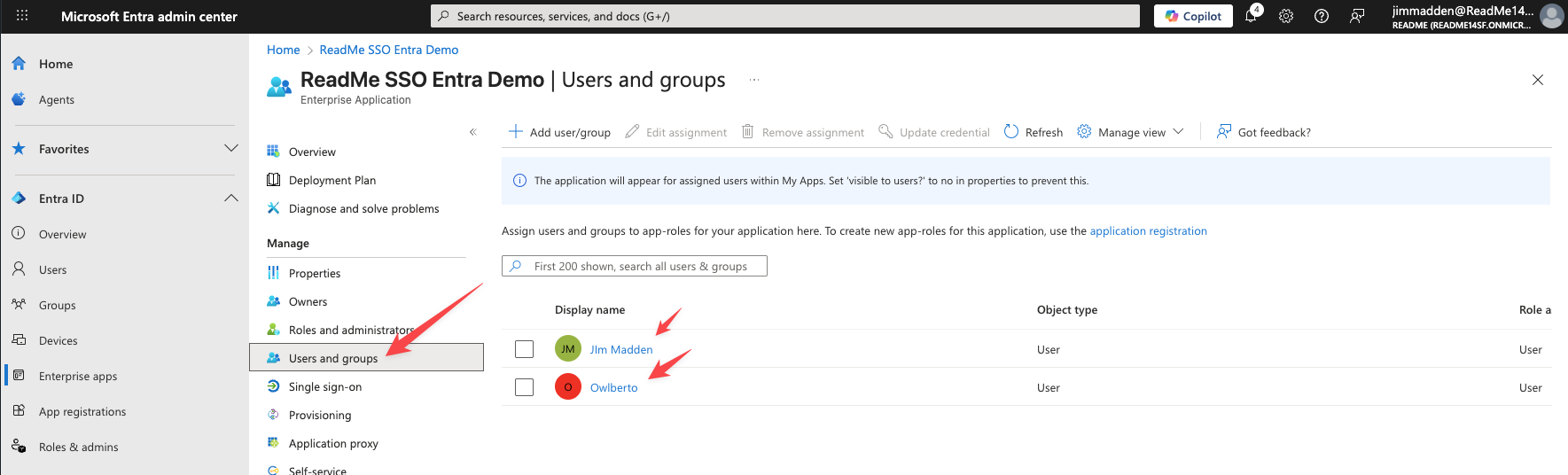The width and height of the screenshot is (1568, 475).
Task: Click Update credential
Action: coord(934,132)
